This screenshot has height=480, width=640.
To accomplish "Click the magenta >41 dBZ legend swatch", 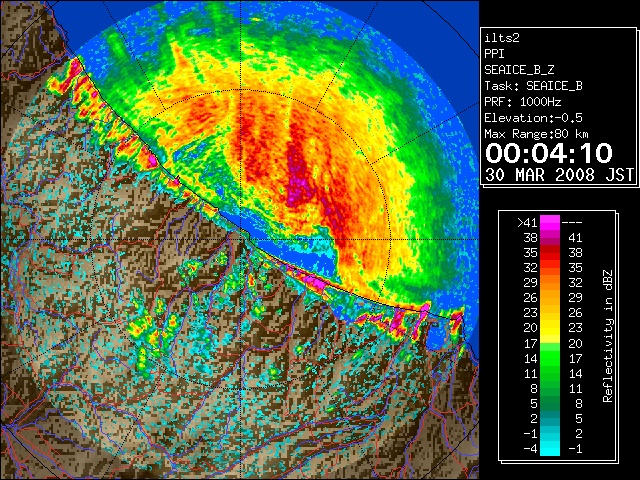I will pos(550,222).
